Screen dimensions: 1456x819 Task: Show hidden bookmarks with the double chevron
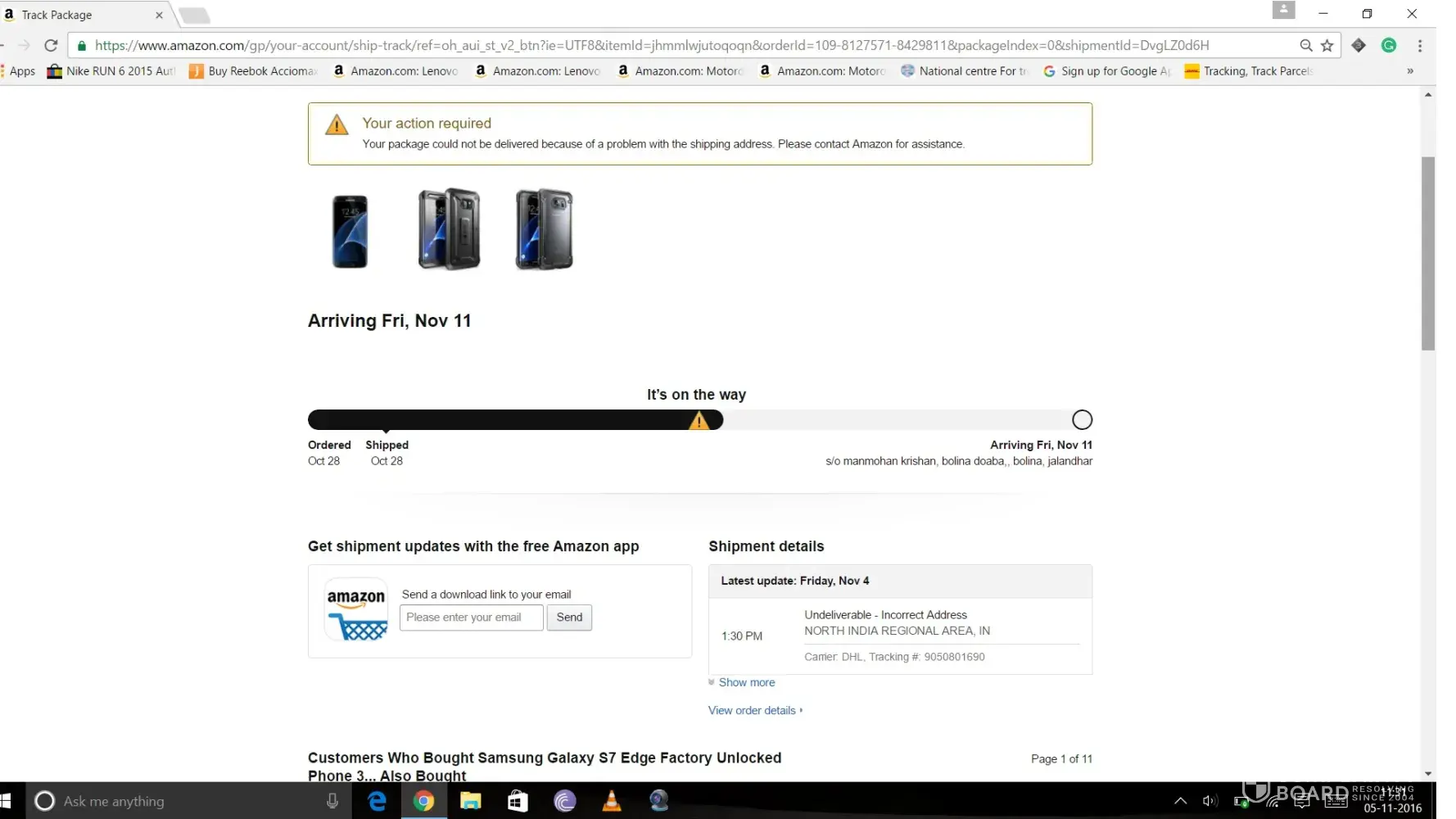pos(1410,71)
